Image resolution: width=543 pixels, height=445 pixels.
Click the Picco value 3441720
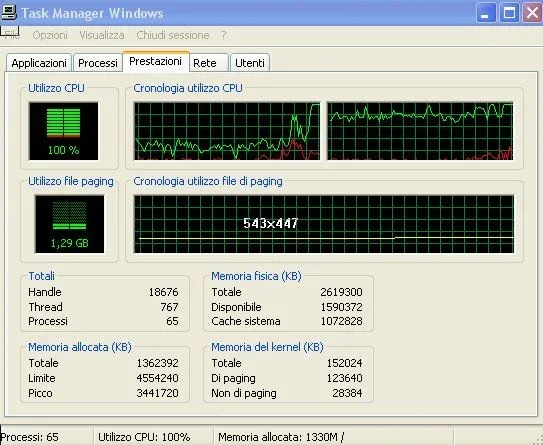158,393
